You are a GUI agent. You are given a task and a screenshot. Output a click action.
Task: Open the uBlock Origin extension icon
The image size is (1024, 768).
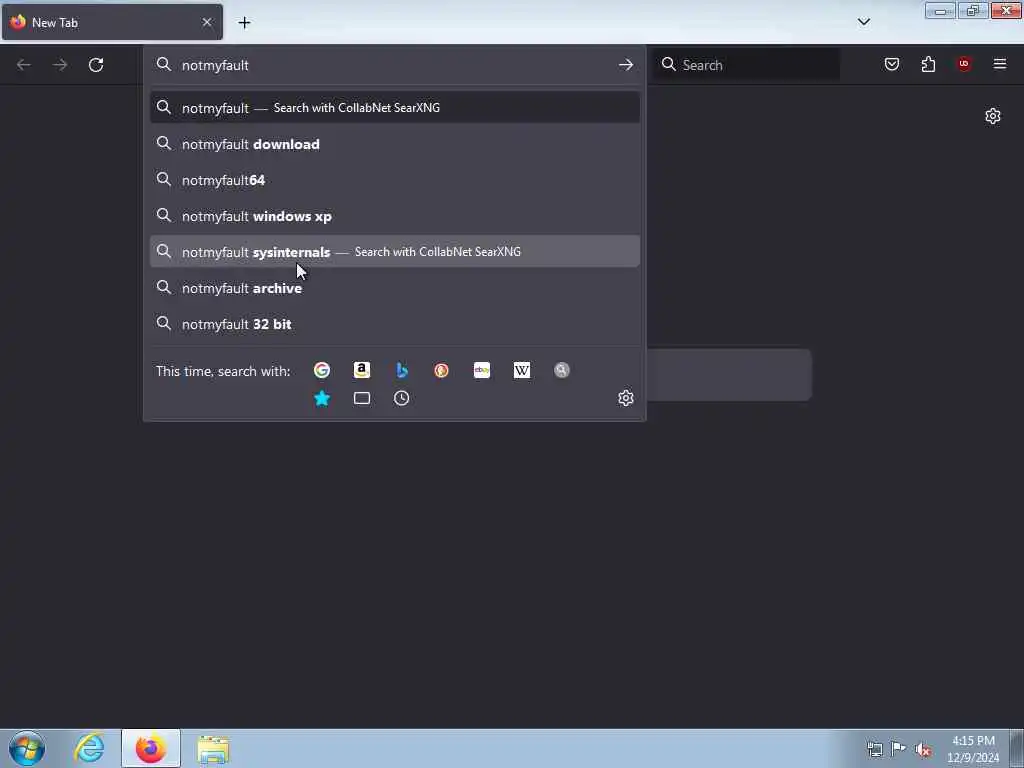pyautogui.click(x=964, y=64)
